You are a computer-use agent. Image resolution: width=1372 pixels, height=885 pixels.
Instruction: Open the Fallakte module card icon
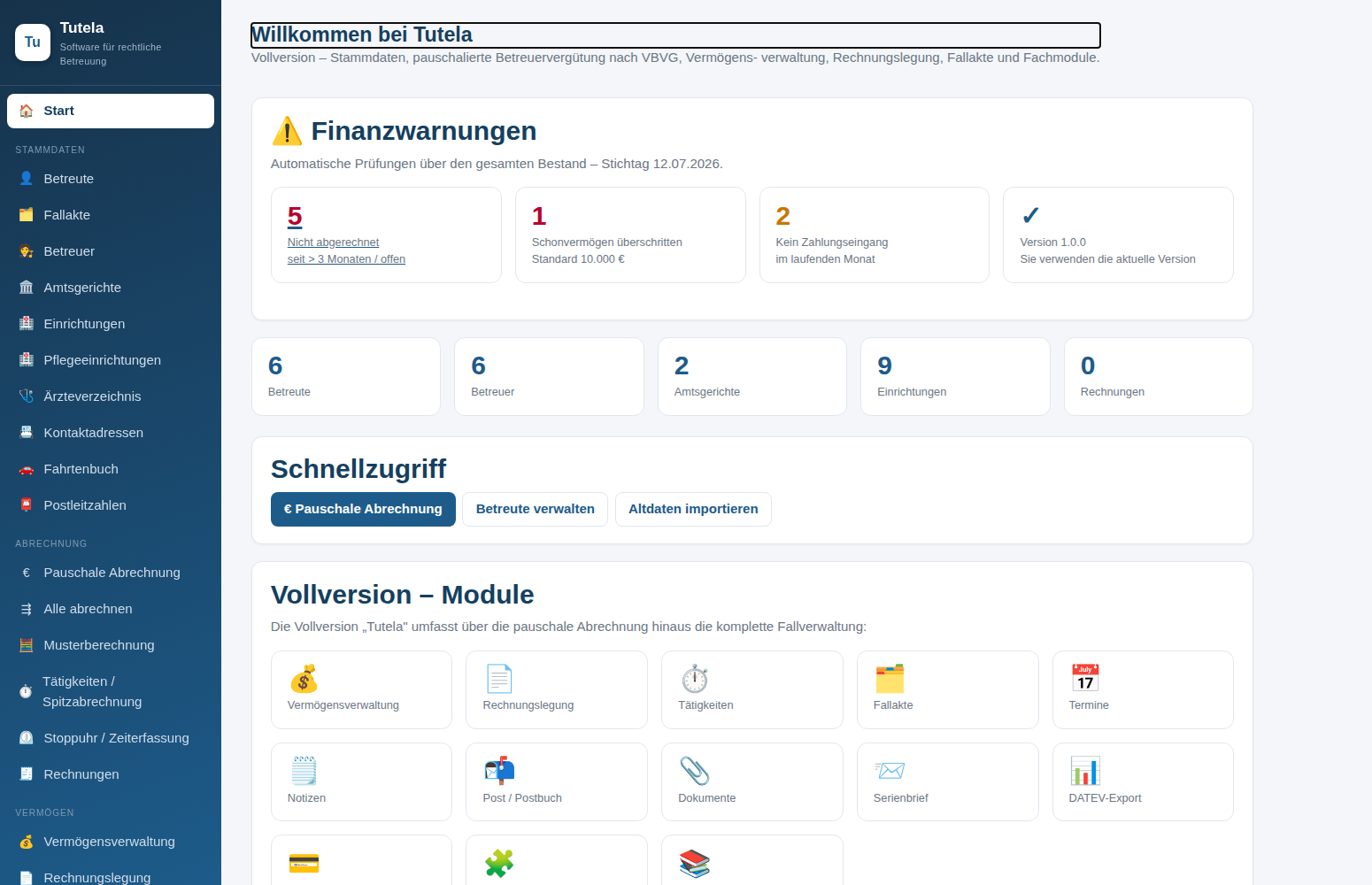click(890, 679)
